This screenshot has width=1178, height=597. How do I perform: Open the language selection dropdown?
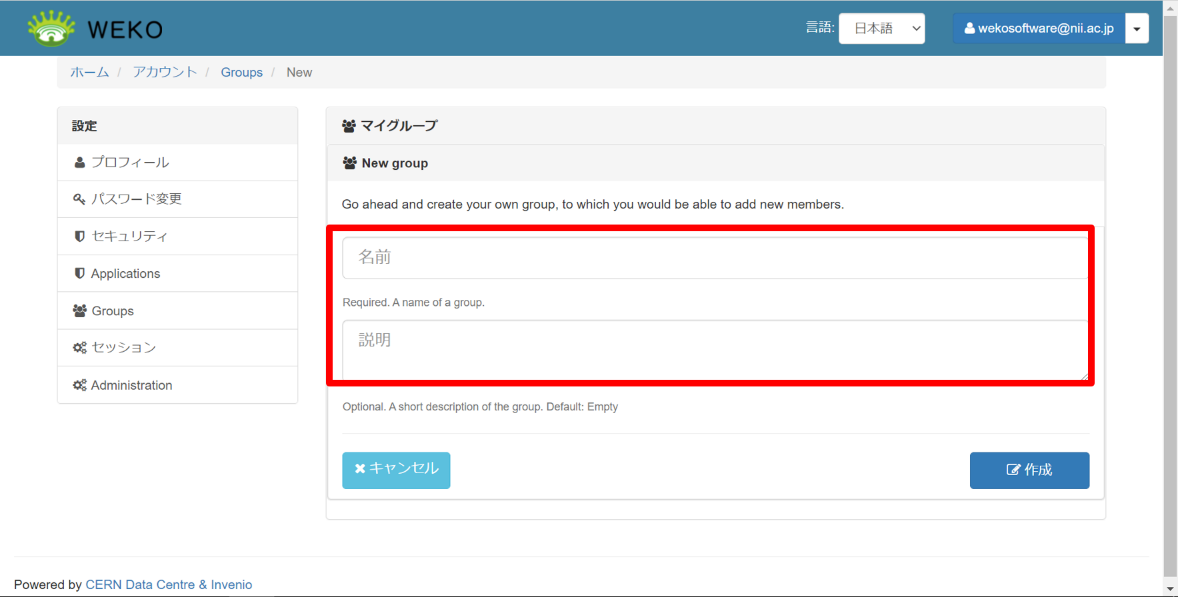pyautogui.click(x=881, y=28)
